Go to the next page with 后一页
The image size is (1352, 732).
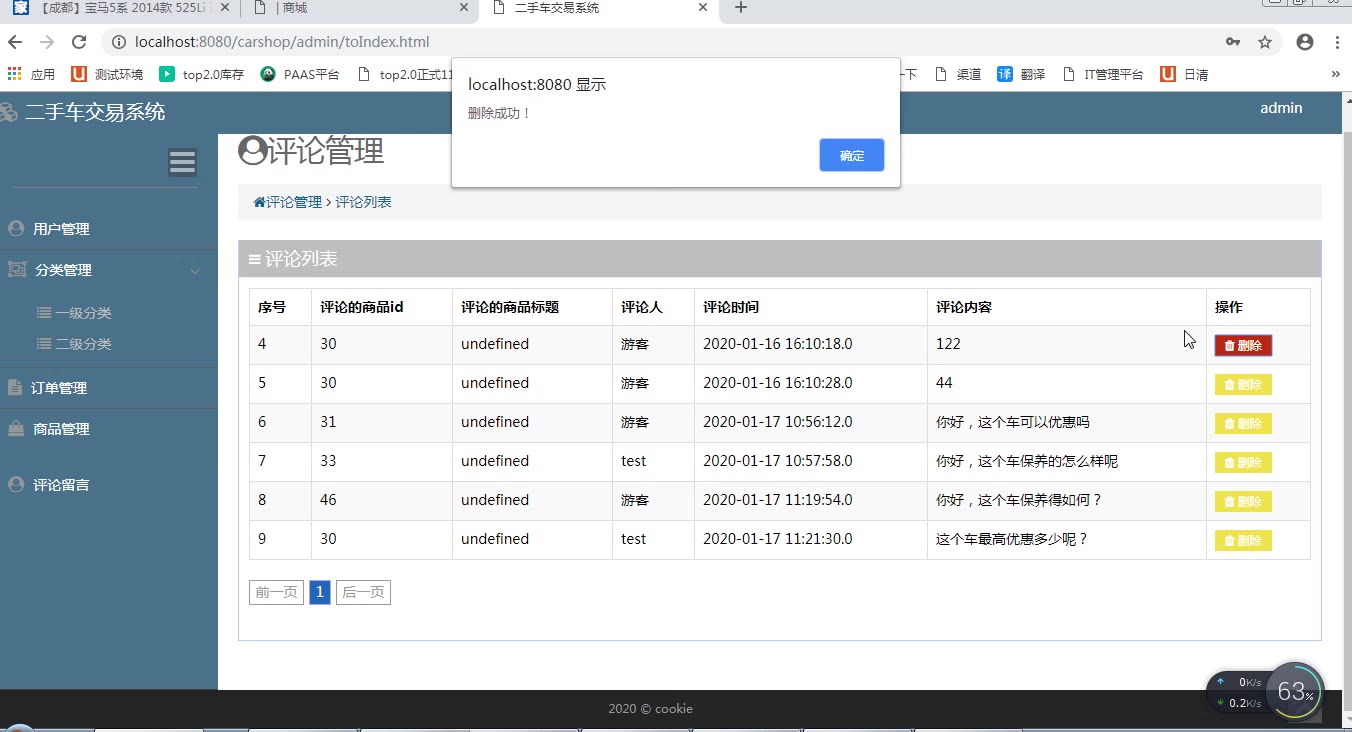363,592
